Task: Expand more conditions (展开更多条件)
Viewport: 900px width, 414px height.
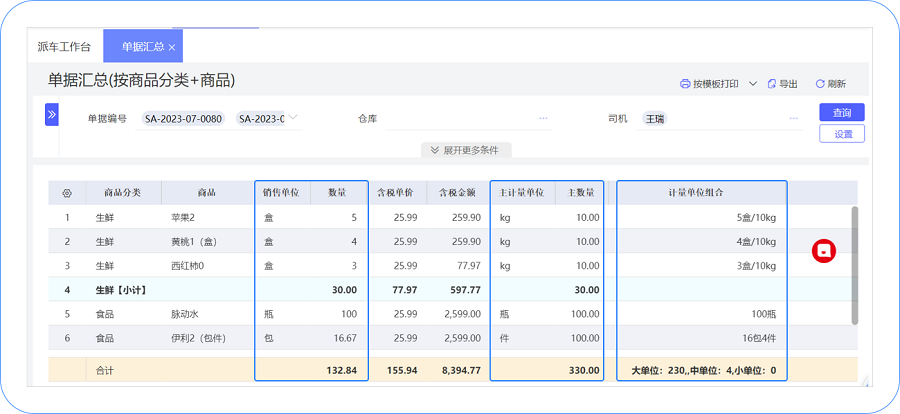Action: [465, 150]
